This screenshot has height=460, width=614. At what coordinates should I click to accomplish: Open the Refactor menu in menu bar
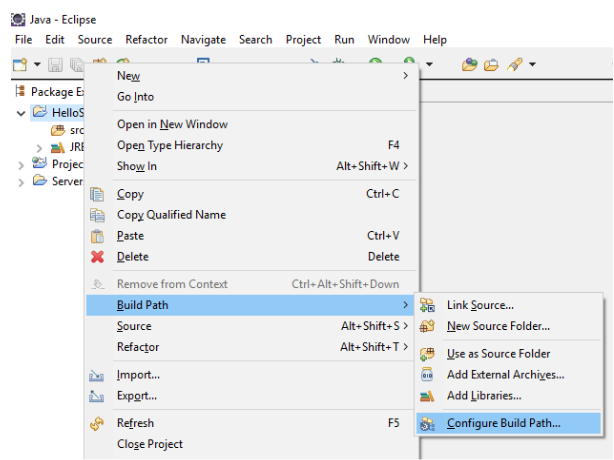point(146,39)
